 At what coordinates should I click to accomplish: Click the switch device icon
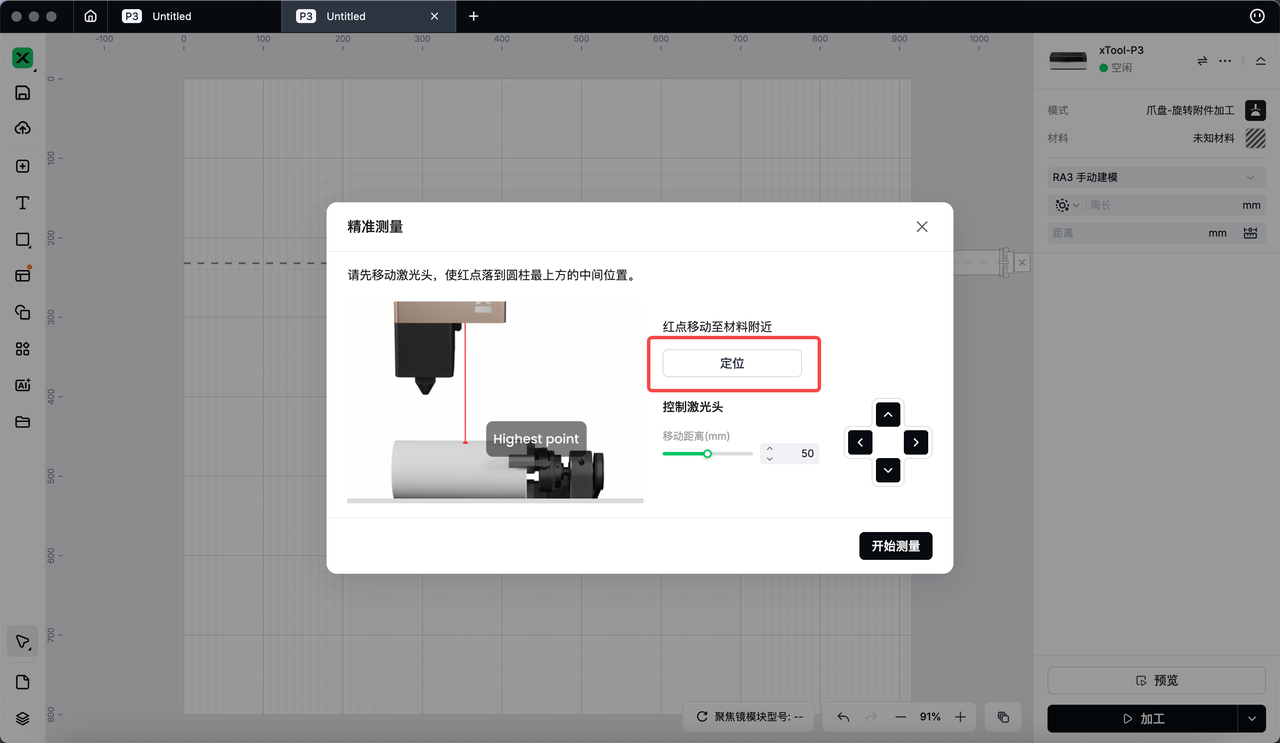coord(1202,61)
